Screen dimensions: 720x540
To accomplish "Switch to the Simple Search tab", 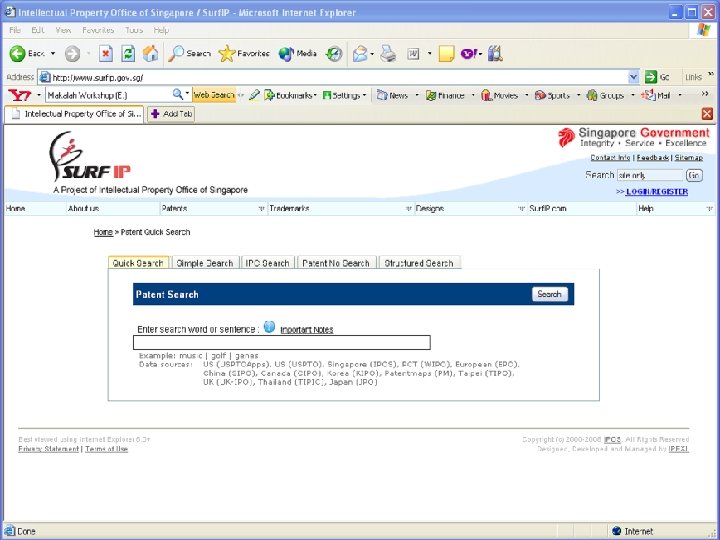I will (205, 263).
